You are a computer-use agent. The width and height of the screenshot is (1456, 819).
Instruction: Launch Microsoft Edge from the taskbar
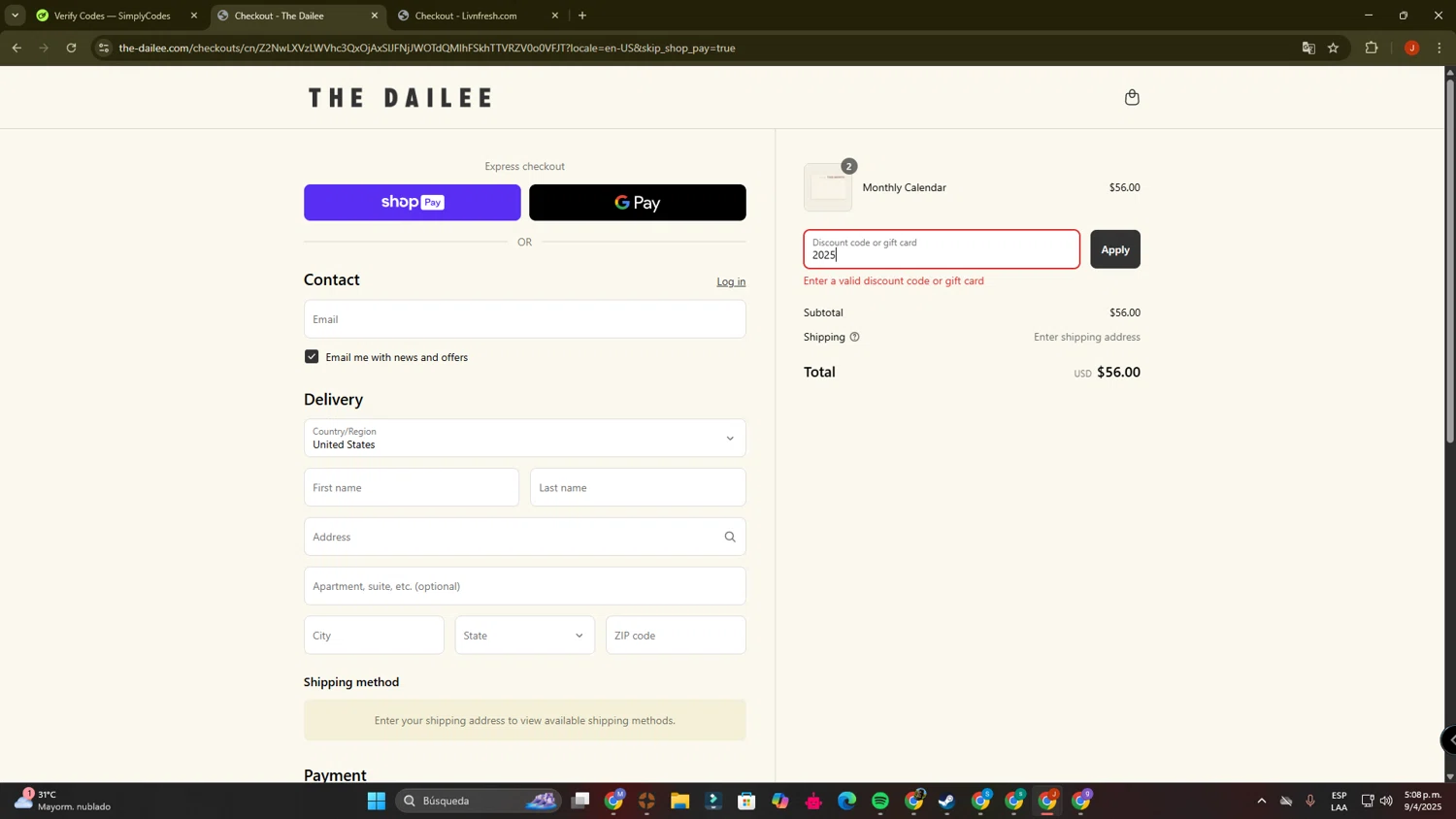point(847,801)
